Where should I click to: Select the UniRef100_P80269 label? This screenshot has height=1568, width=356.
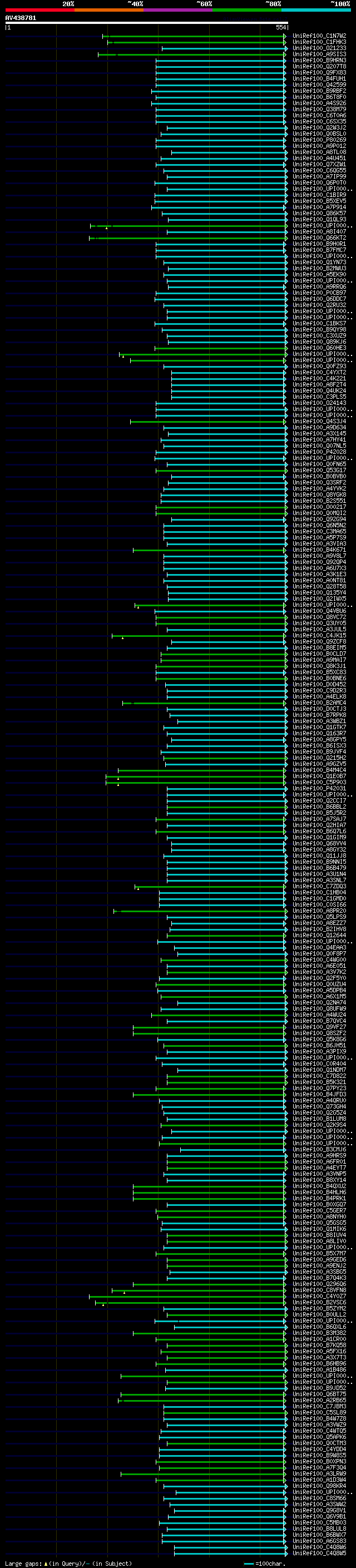319,140
